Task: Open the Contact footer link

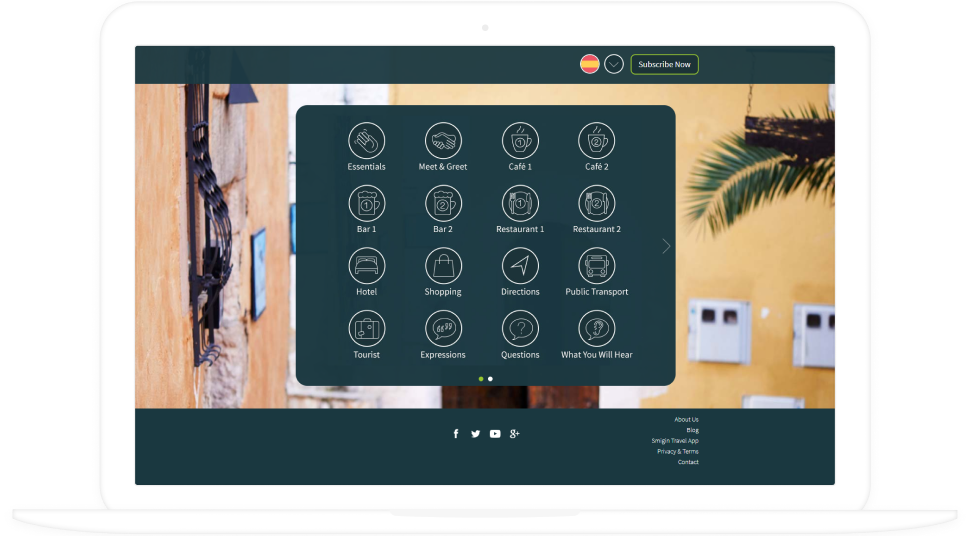Action: (688, 462)
